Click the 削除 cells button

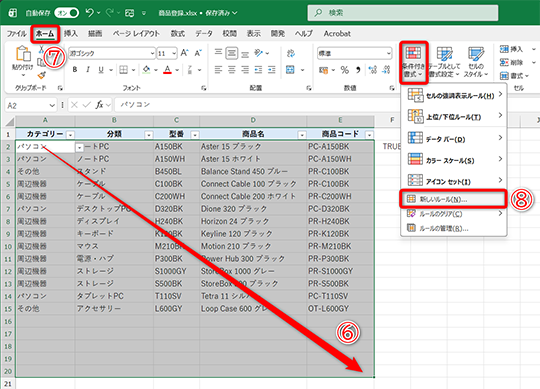pos(512,62)
